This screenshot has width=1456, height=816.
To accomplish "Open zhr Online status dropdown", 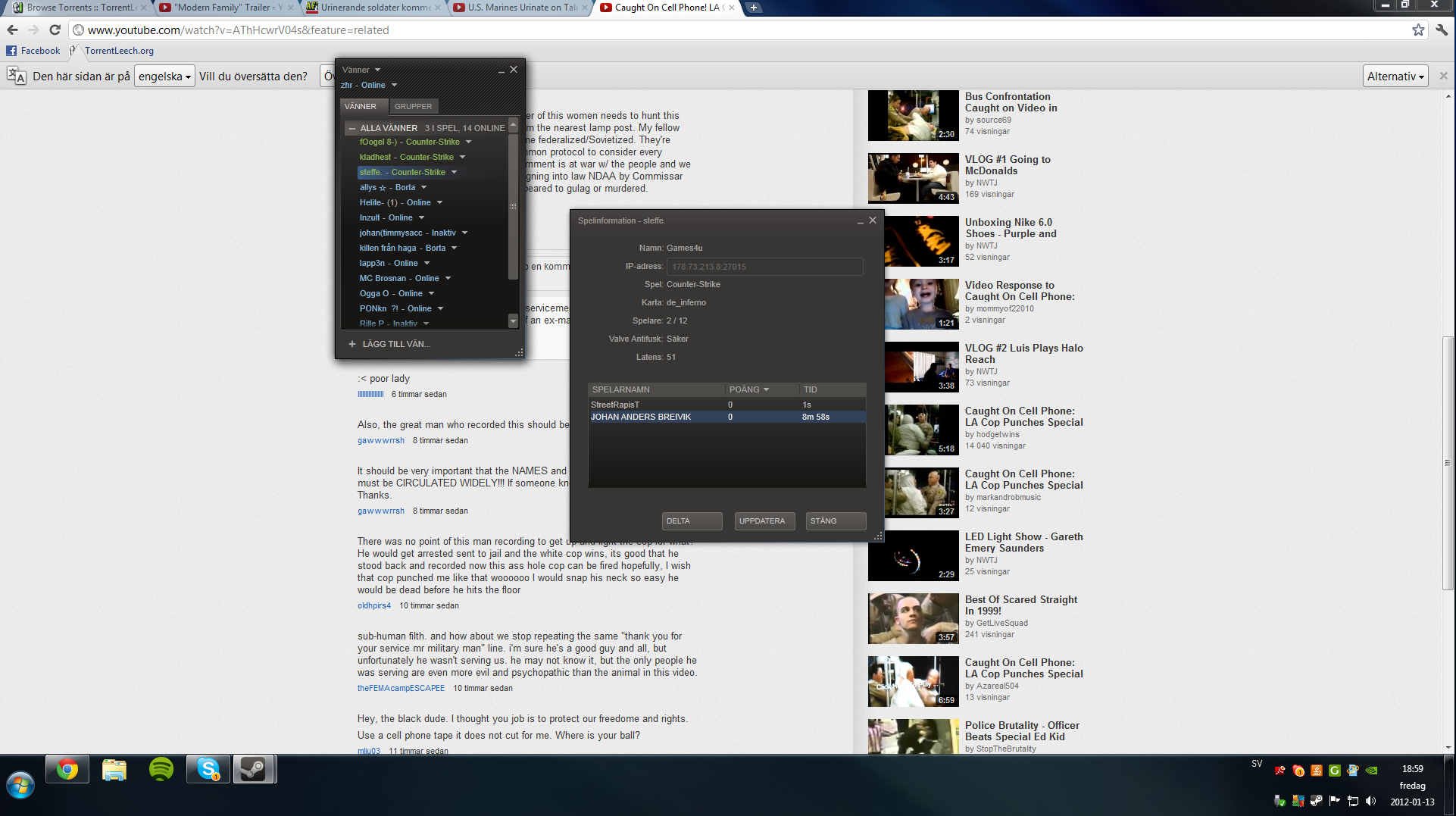I will click(394, 85).
